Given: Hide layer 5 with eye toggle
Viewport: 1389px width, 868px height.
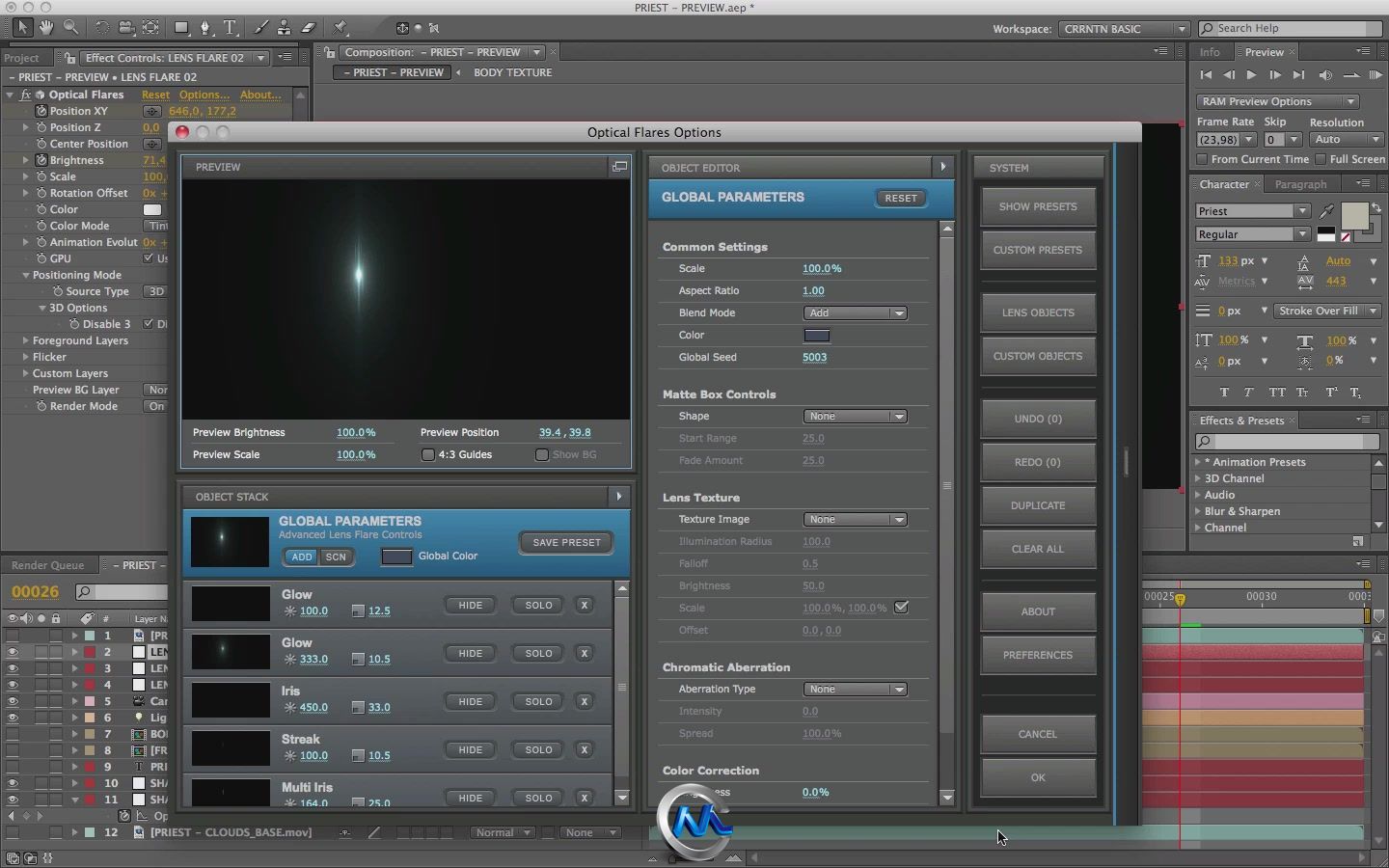Looking at the screenshot, I should click(x=13, y=701).
